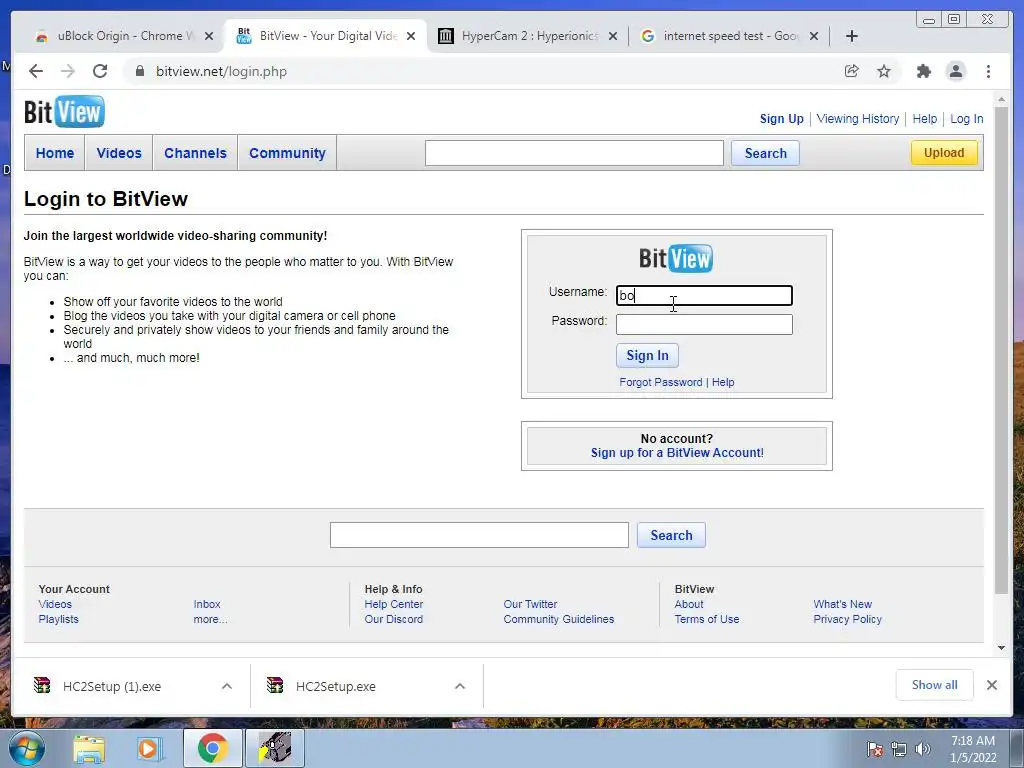The height and width of the screenshot is (768, 1024).
Task: Click the Forgot Password link
Action: 661,382
